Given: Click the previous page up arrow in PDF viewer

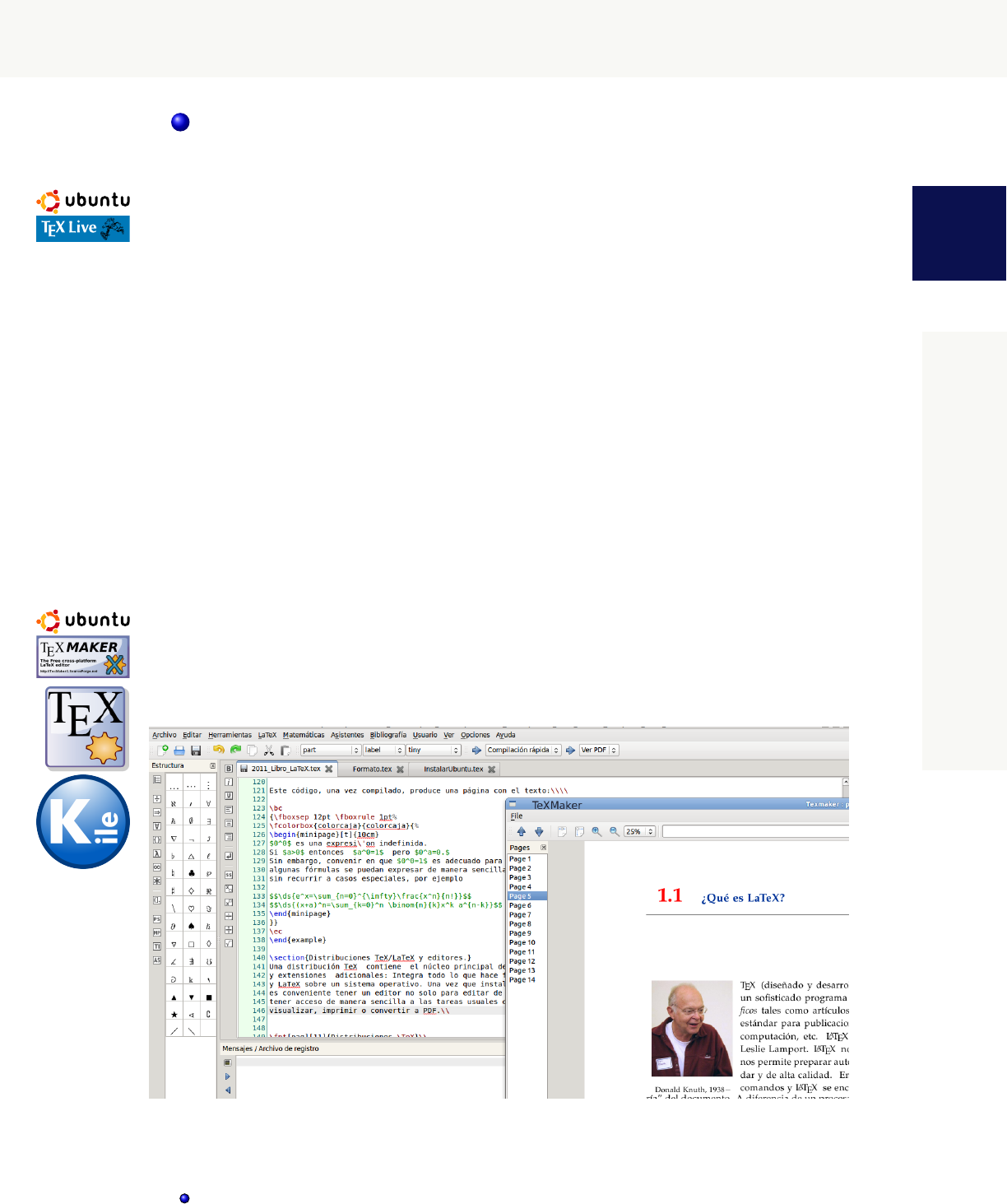Looking at the screenshot, I should point(521,831).
